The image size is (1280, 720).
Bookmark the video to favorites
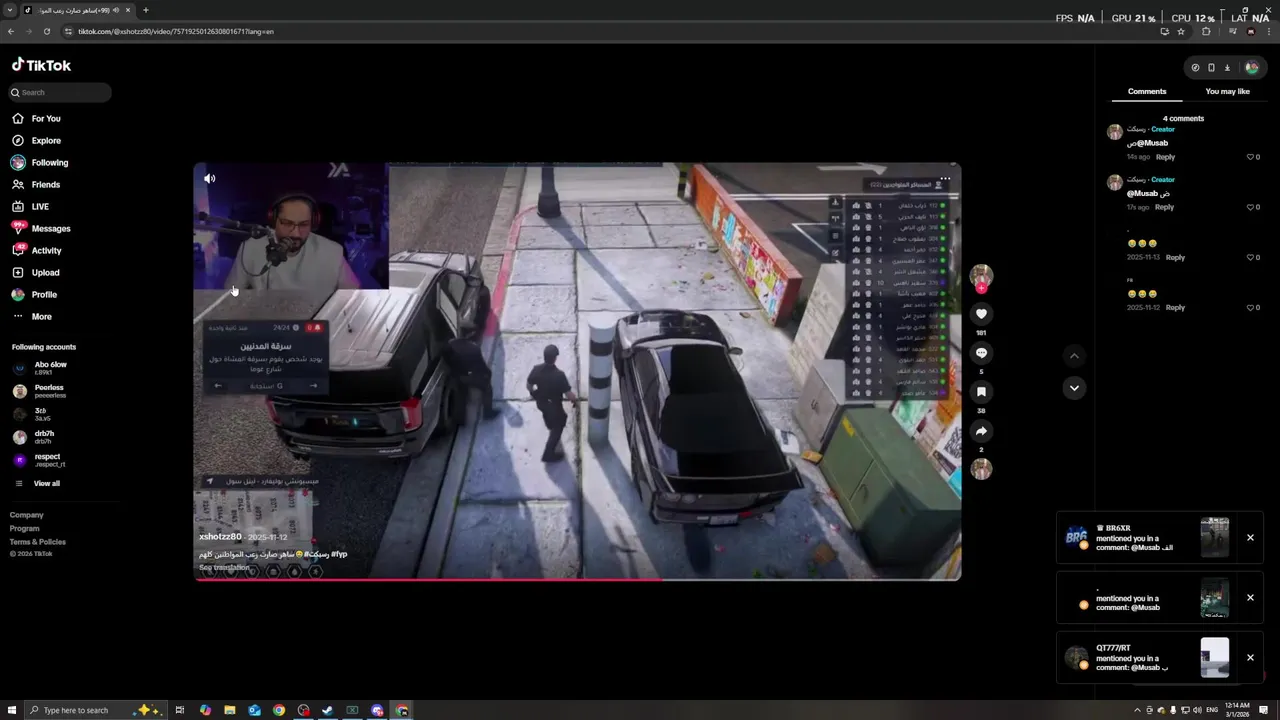(981, 392)
